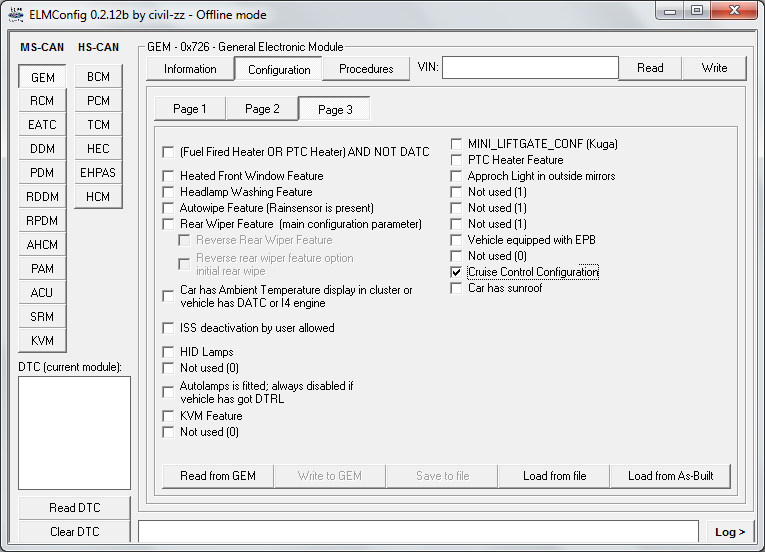765x552 pixels.
Task: Click into the VIN input field
Action: [x=530, y=68]
